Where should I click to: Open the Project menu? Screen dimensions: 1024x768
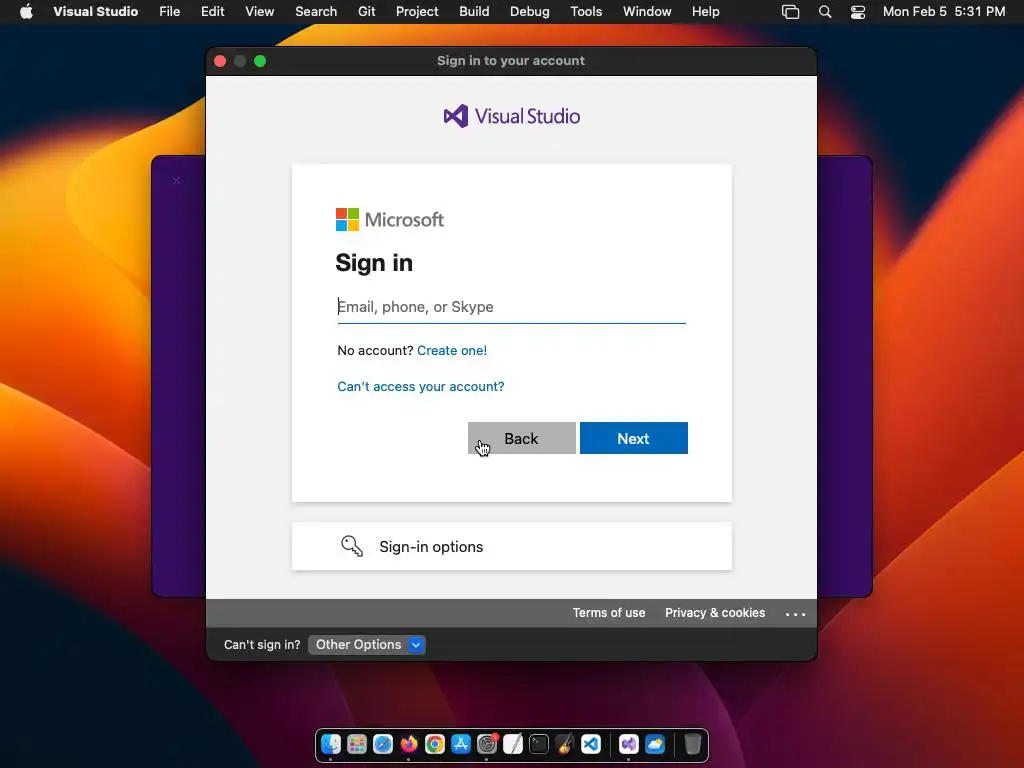point(417,11)
